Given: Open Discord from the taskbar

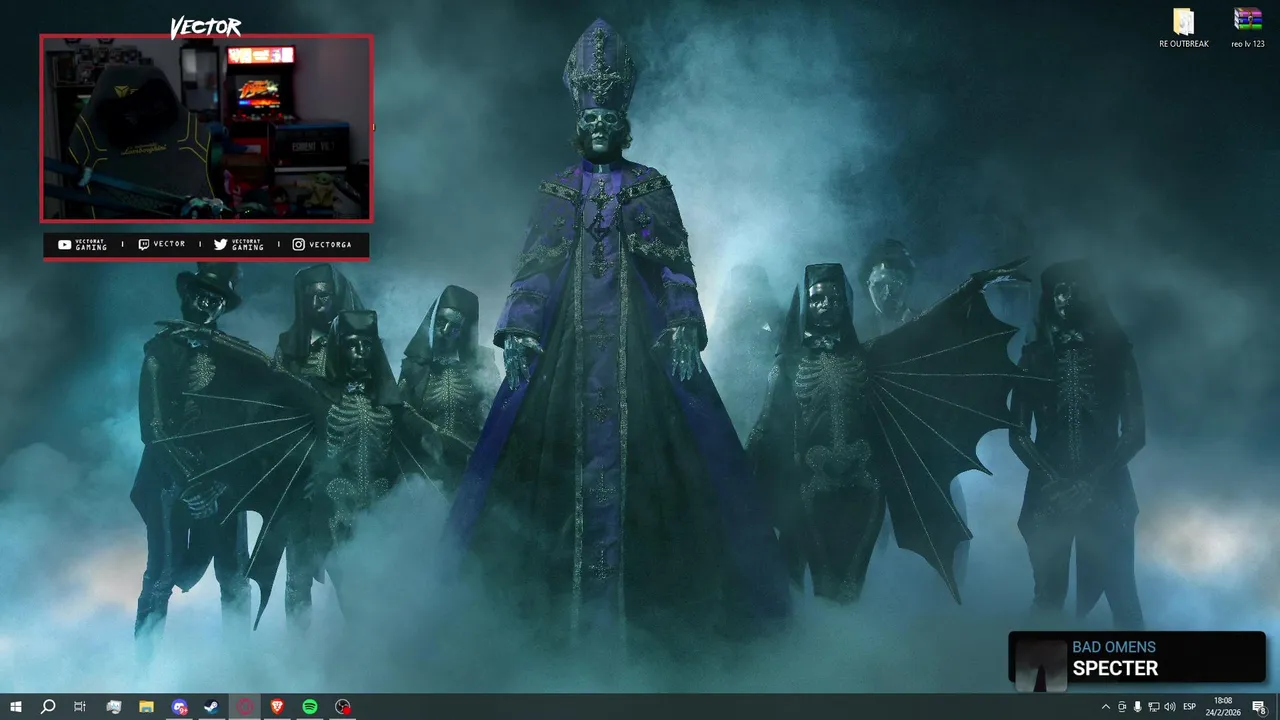Looking at the screenshot, I should 179,707.
